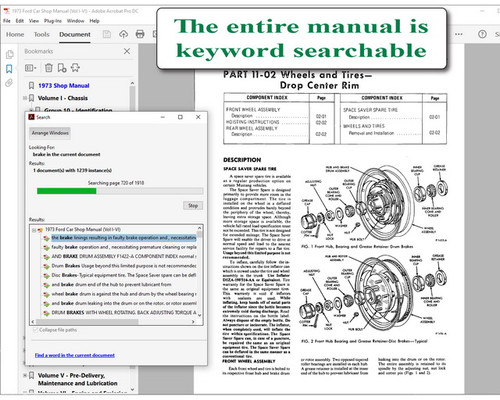
Task: Click the Save file icon
Action: 107,34
